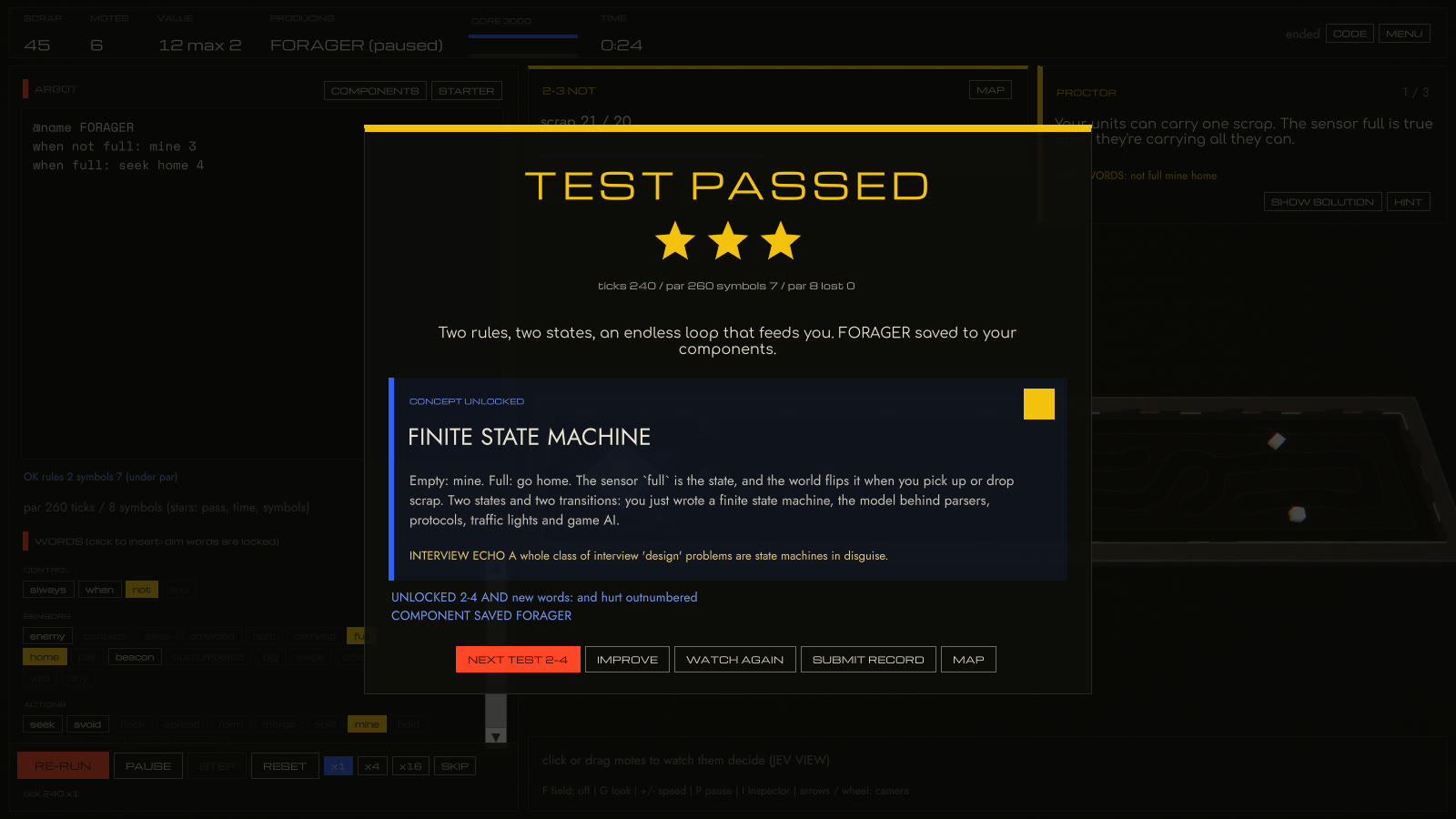
Task: Insert the action word 'mine'
Action: (x=367, y=724)
